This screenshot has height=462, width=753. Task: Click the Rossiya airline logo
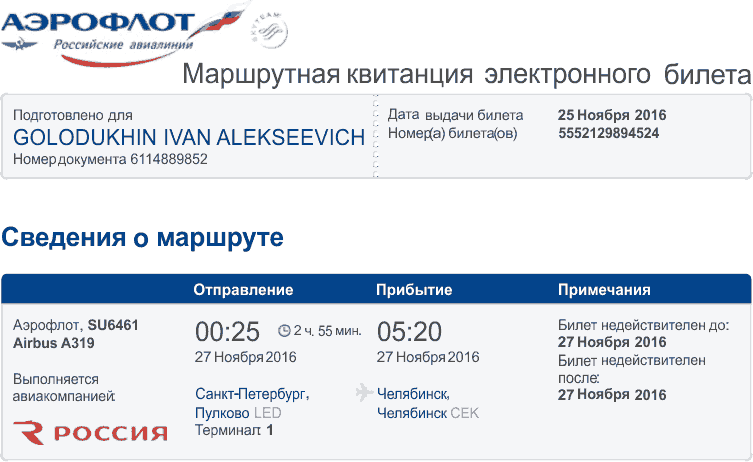click(91, 432)
